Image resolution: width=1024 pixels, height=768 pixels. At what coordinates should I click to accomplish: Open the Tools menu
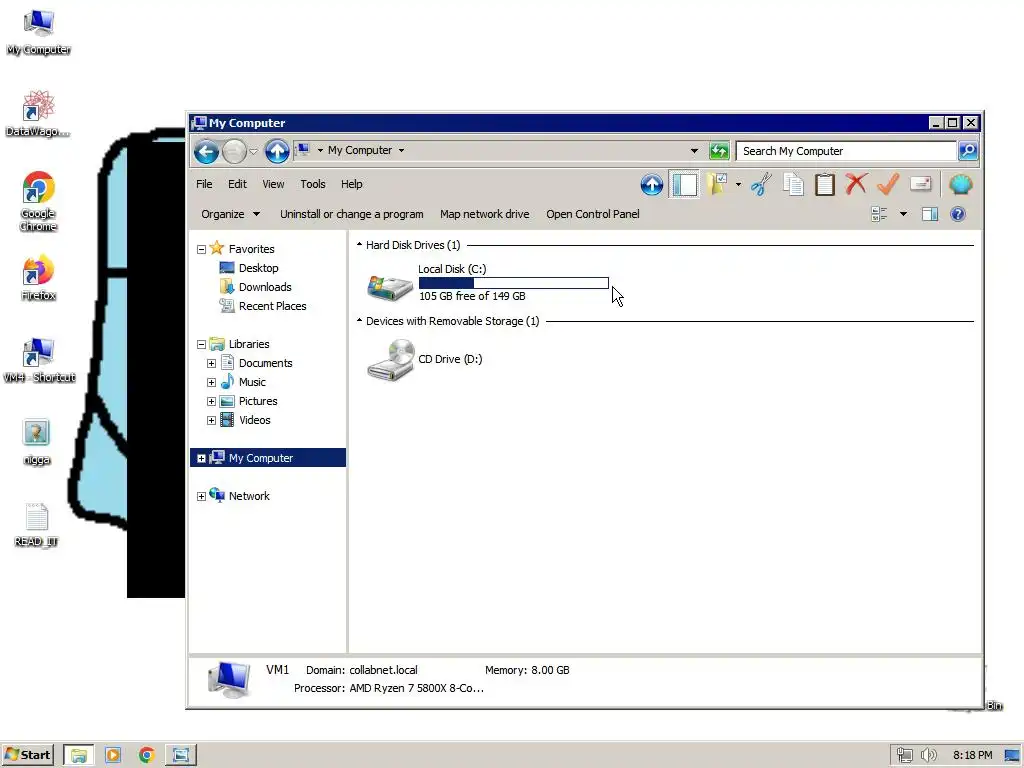pos(313,184)
